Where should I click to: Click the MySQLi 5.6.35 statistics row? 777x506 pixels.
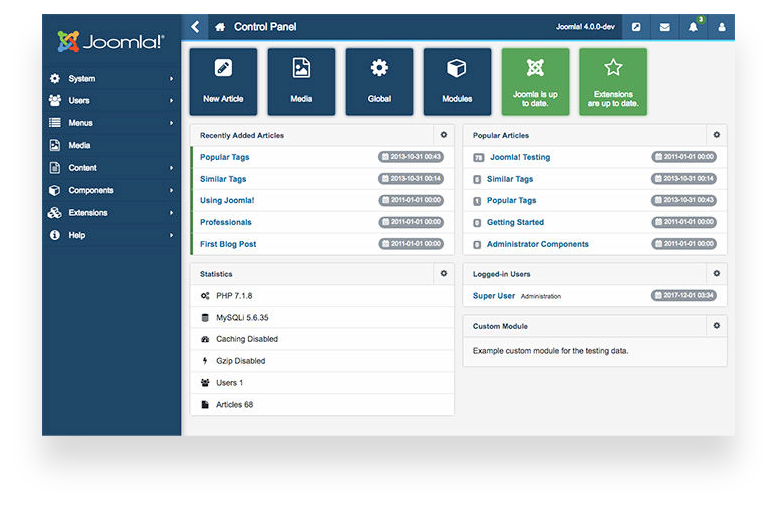(322, 318)
